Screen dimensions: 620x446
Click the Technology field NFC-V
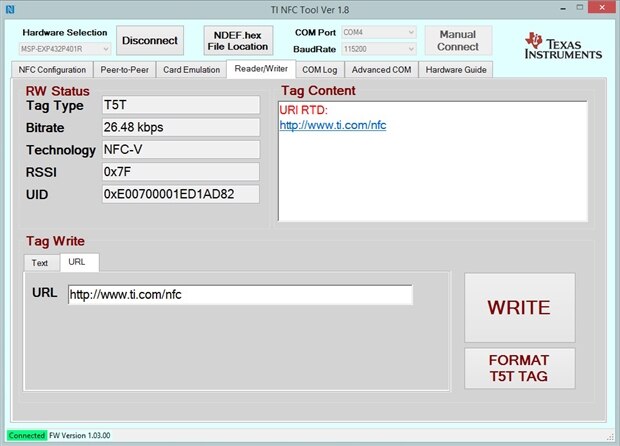tap(181, 149)
